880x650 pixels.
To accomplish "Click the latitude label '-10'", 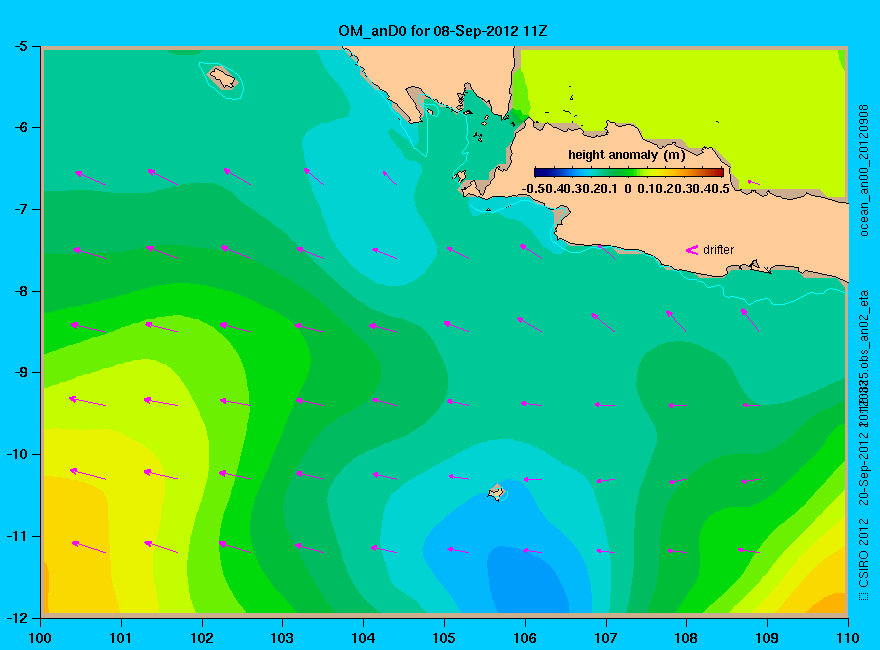I will 17,454.
